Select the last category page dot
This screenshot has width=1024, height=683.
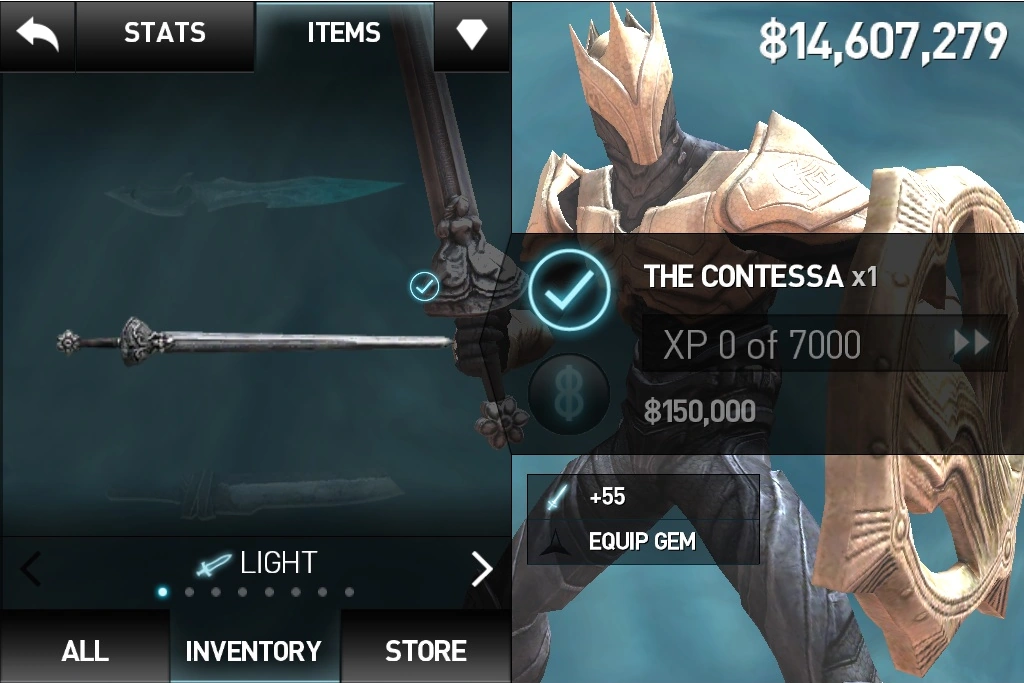point(349,592)
